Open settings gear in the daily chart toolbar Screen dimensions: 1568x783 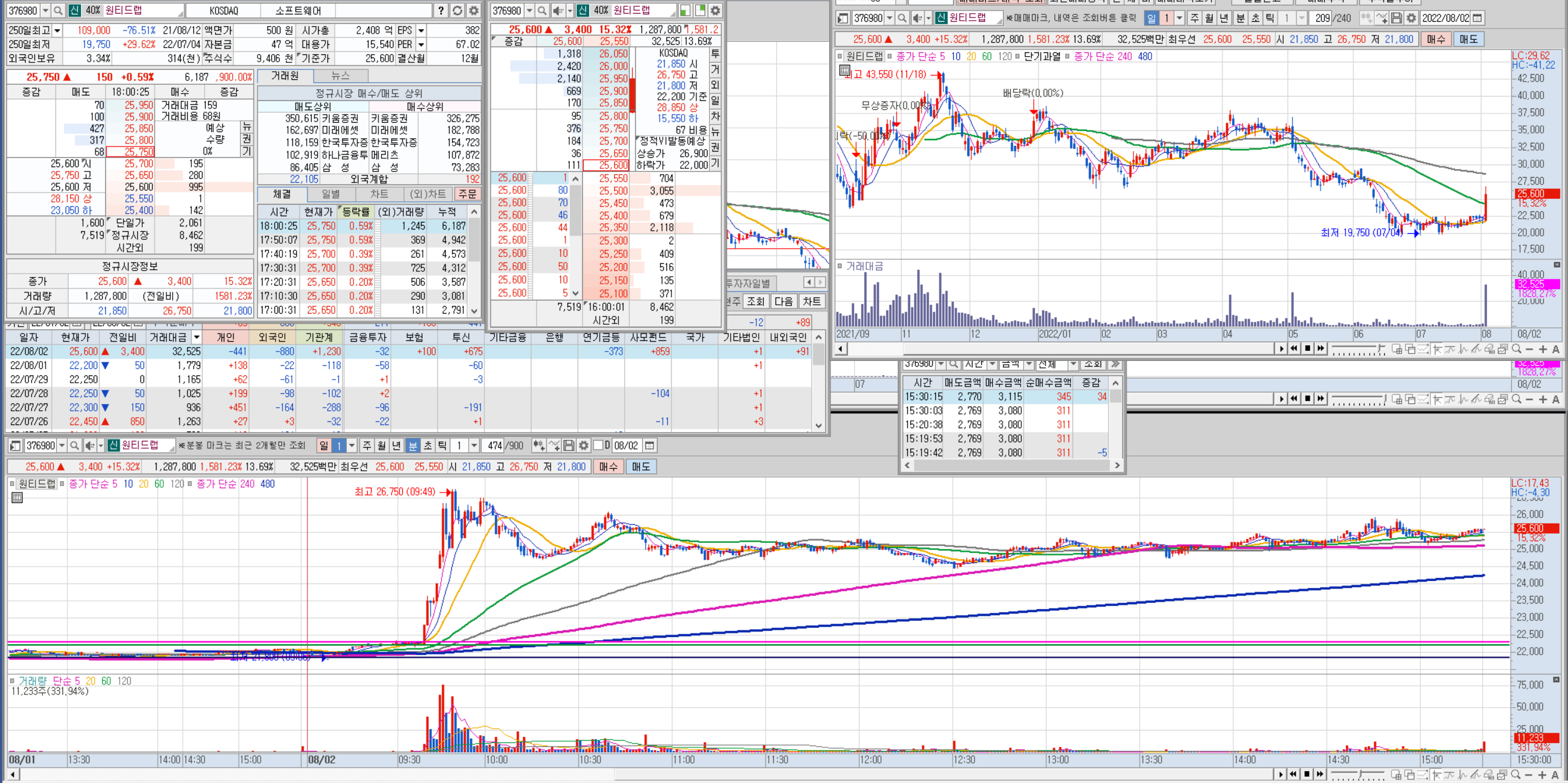point(1412,18)
